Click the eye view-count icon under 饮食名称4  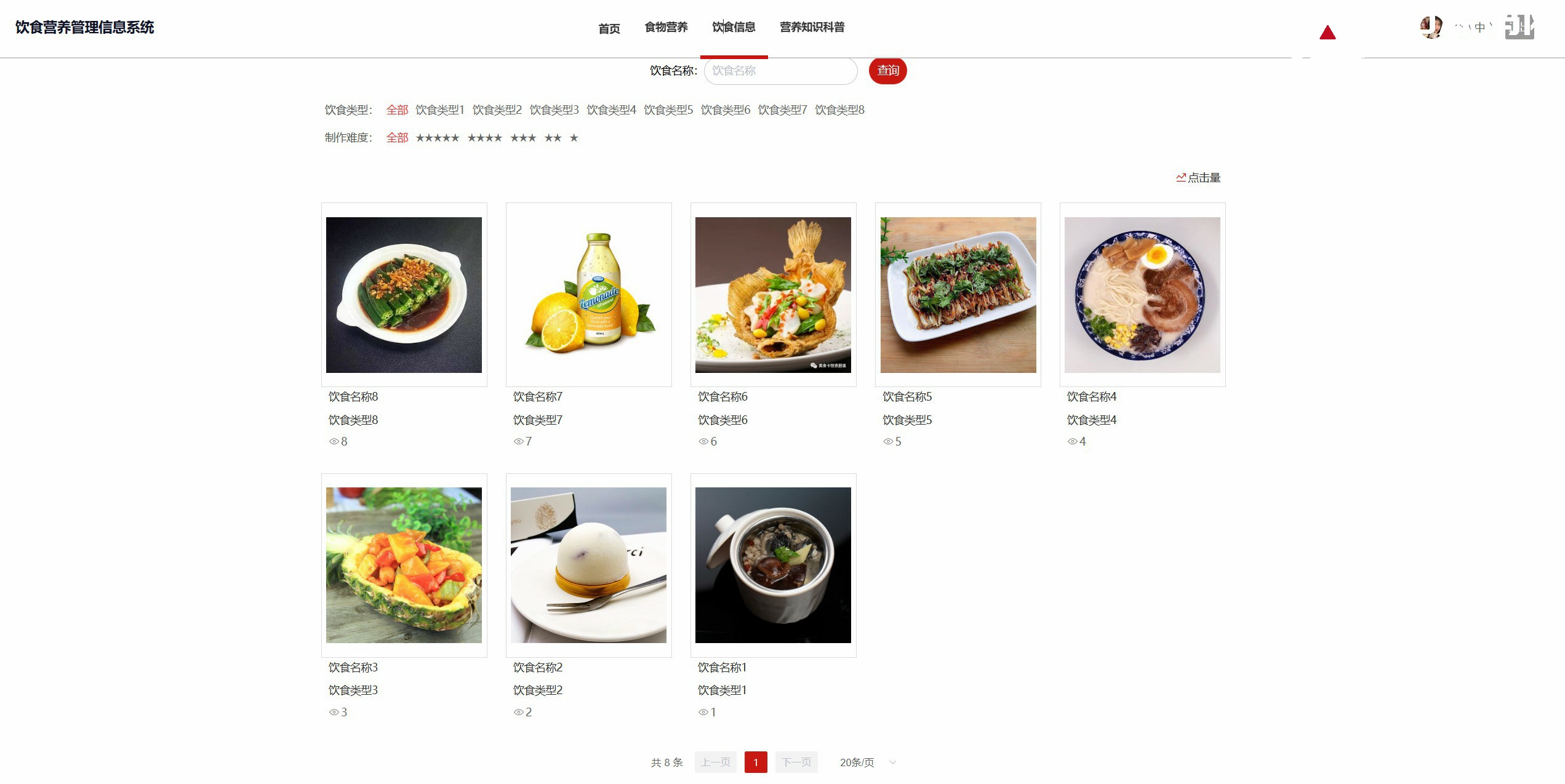pos(1073,441)
